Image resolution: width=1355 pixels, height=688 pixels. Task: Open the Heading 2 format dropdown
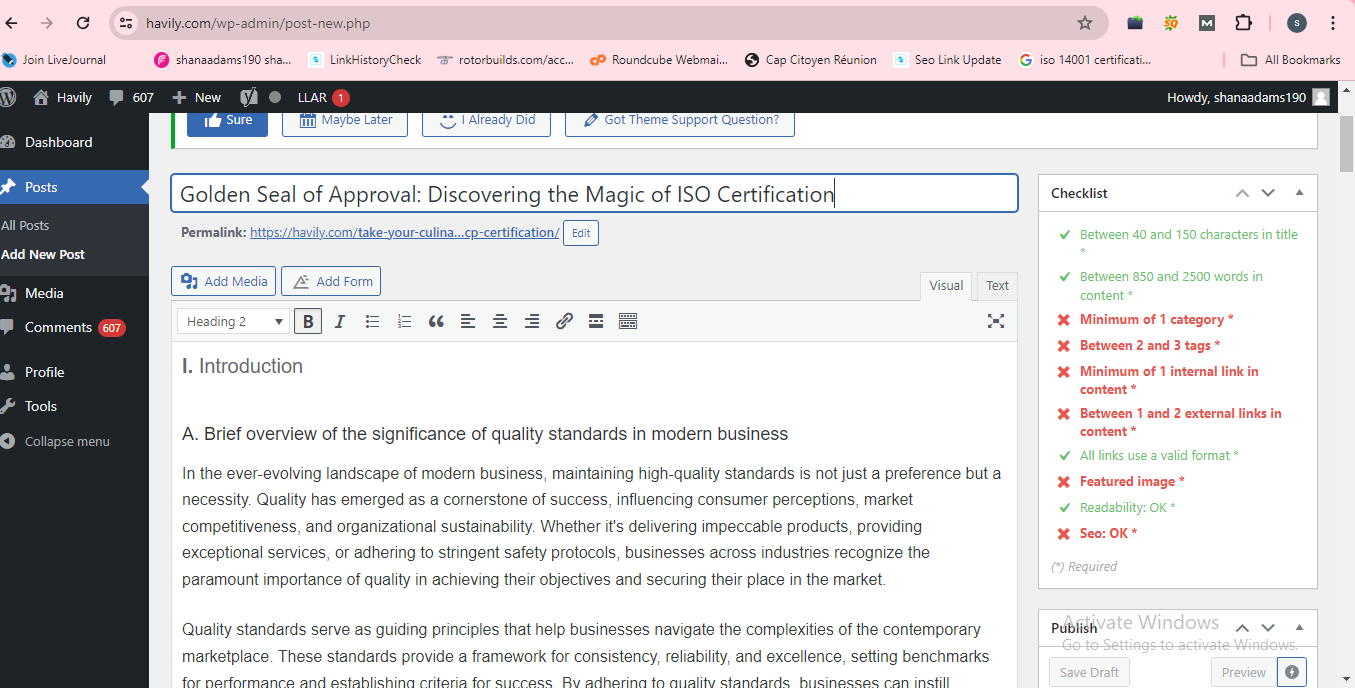pyautogui.click(x=234, y=321)
